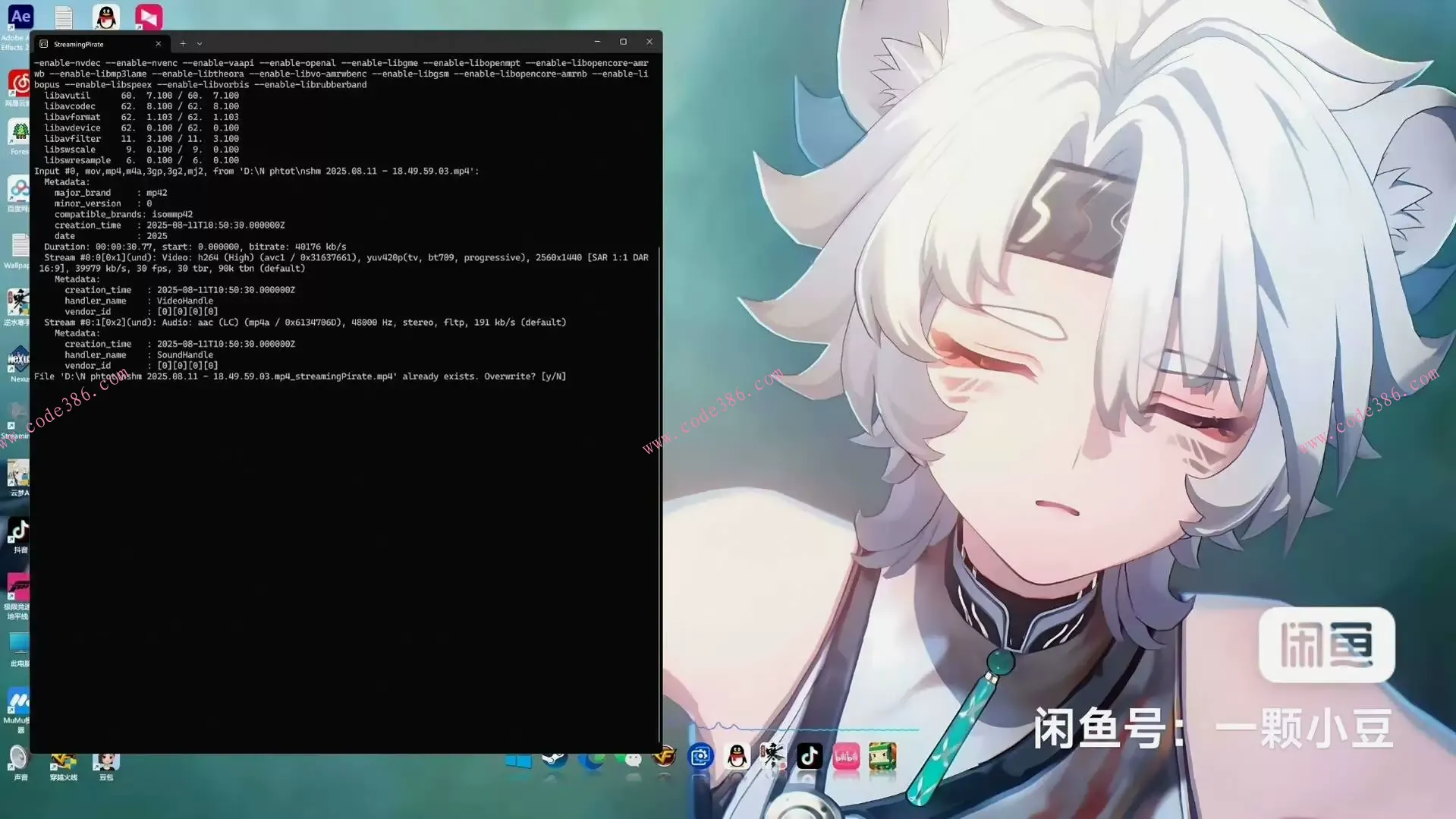Viewport: 1456px width, 819px height.
Task: Click the 'date : 2025' metadata line
Action: (111, 236)
